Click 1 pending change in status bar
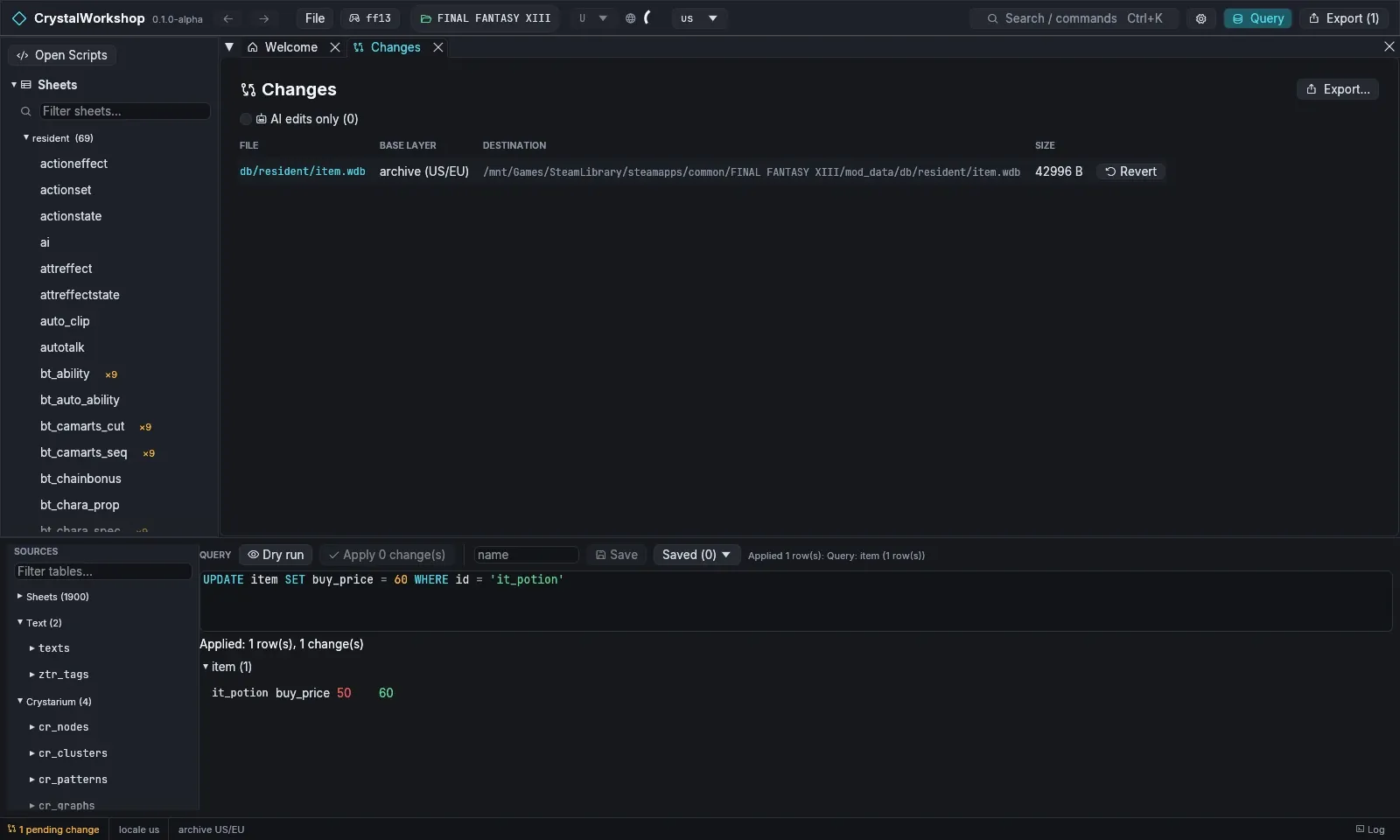This screenshot has width=1400, height=840. (x=53, y=829)
